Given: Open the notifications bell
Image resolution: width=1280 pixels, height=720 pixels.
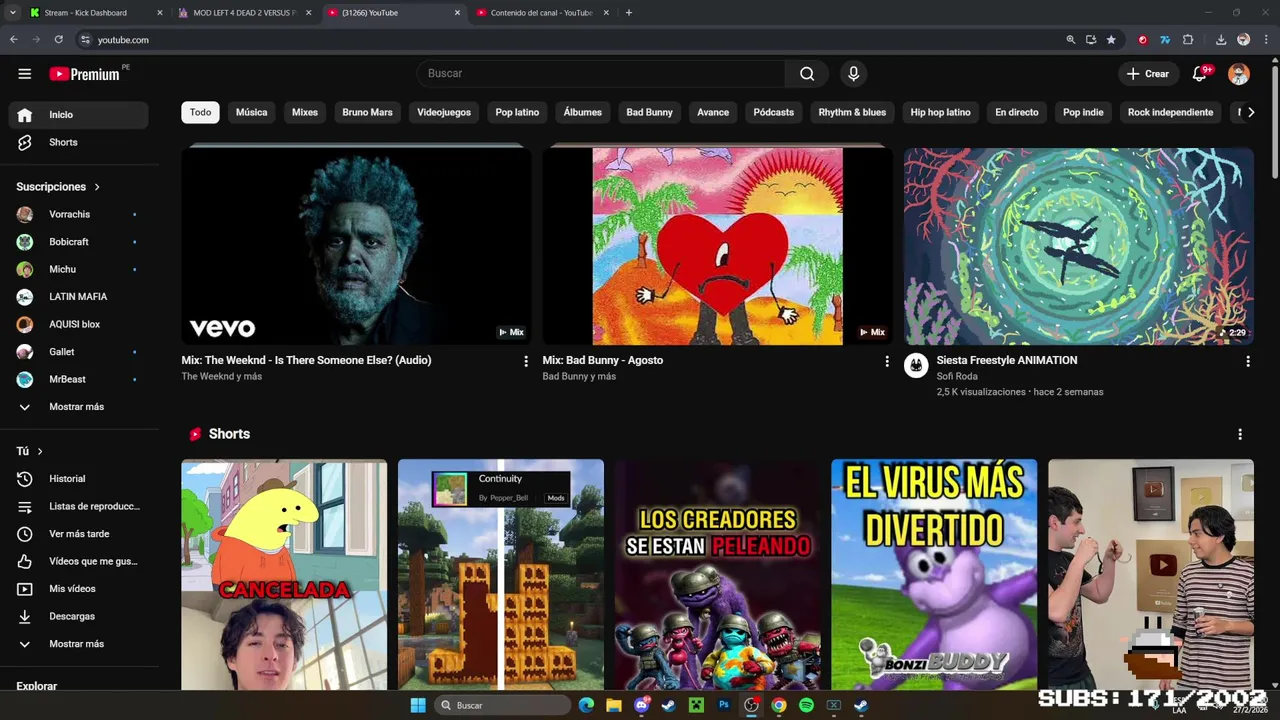Looking at the screenshot, I should click(1200, 74).
